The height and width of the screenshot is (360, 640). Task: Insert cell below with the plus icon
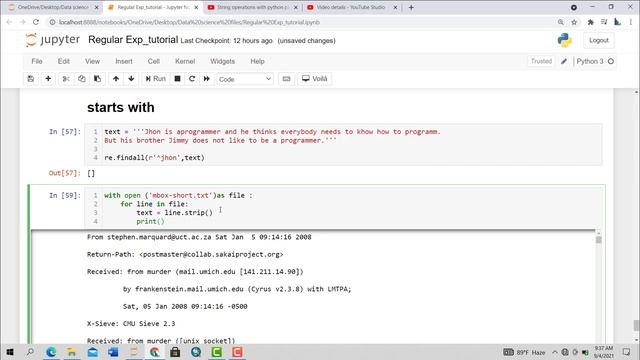coord(48,79)
